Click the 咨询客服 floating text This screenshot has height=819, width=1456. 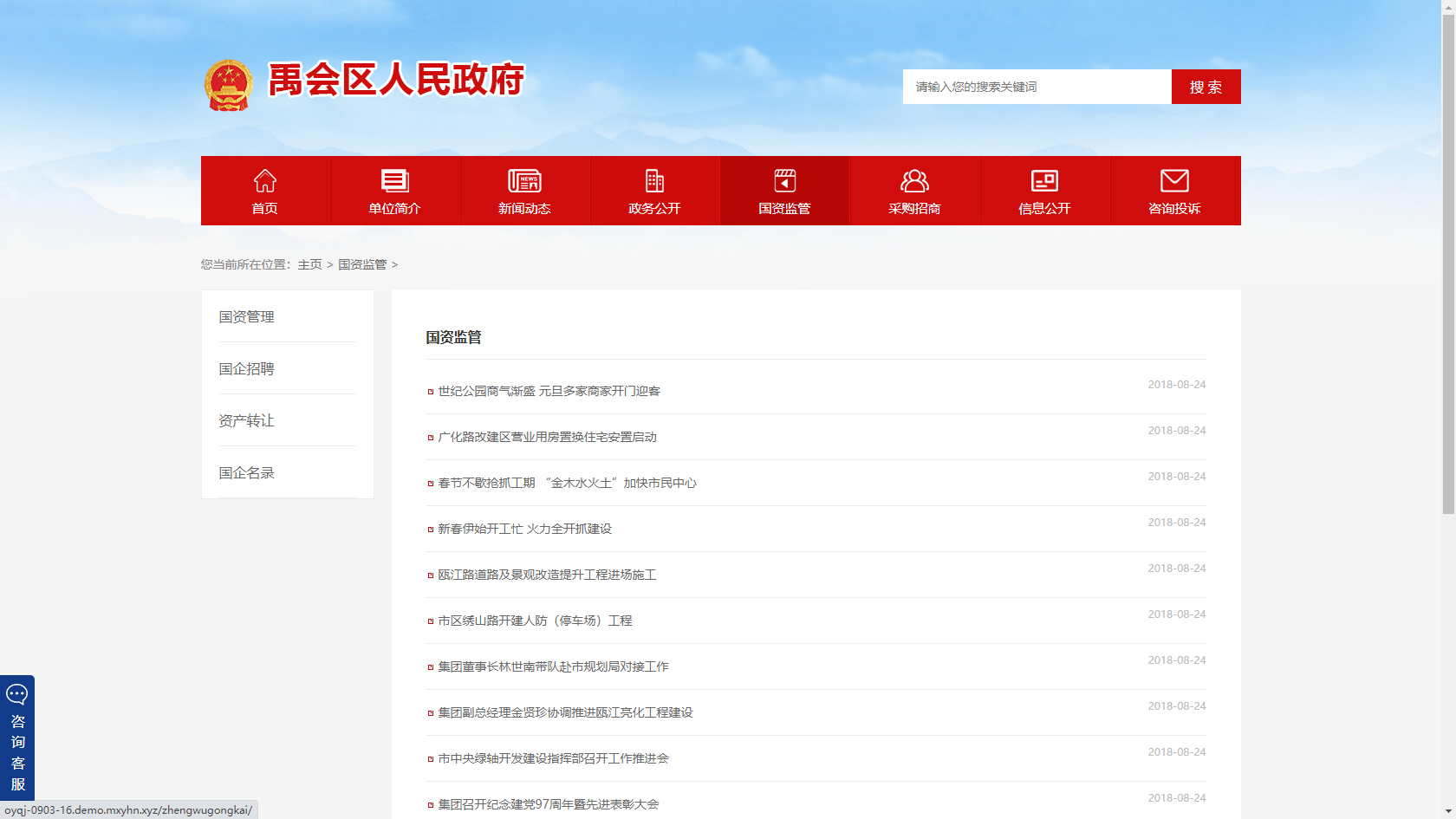coord(17,753)
